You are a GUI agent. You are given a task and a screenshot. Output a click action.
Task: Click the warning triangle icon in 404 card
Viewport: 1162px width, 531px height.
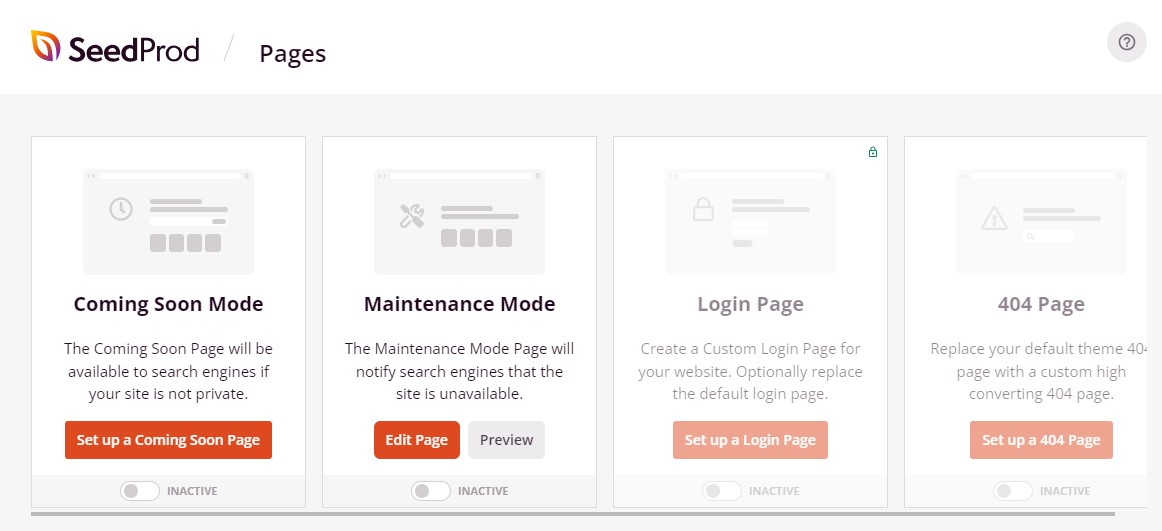coord(994,217)
